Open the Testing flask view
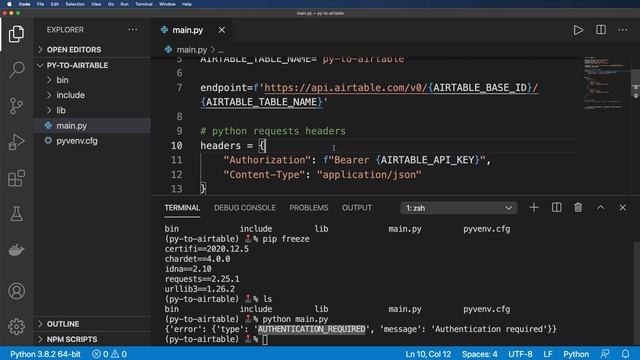The width and height of the screenshot is (640, 360). click(16, 214)
